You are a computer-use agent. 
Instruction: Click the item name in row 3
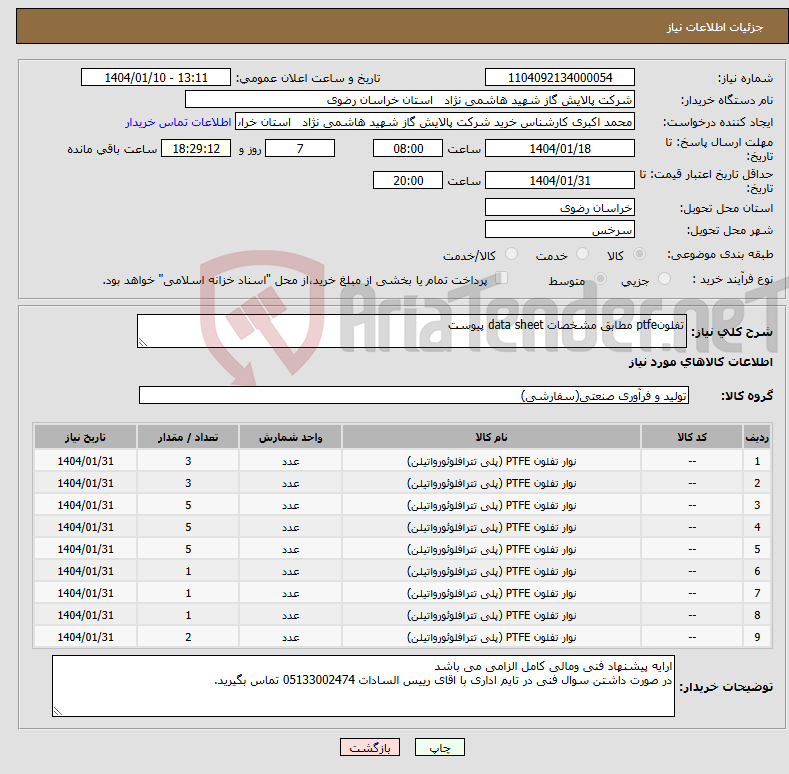tap(491, 505)
